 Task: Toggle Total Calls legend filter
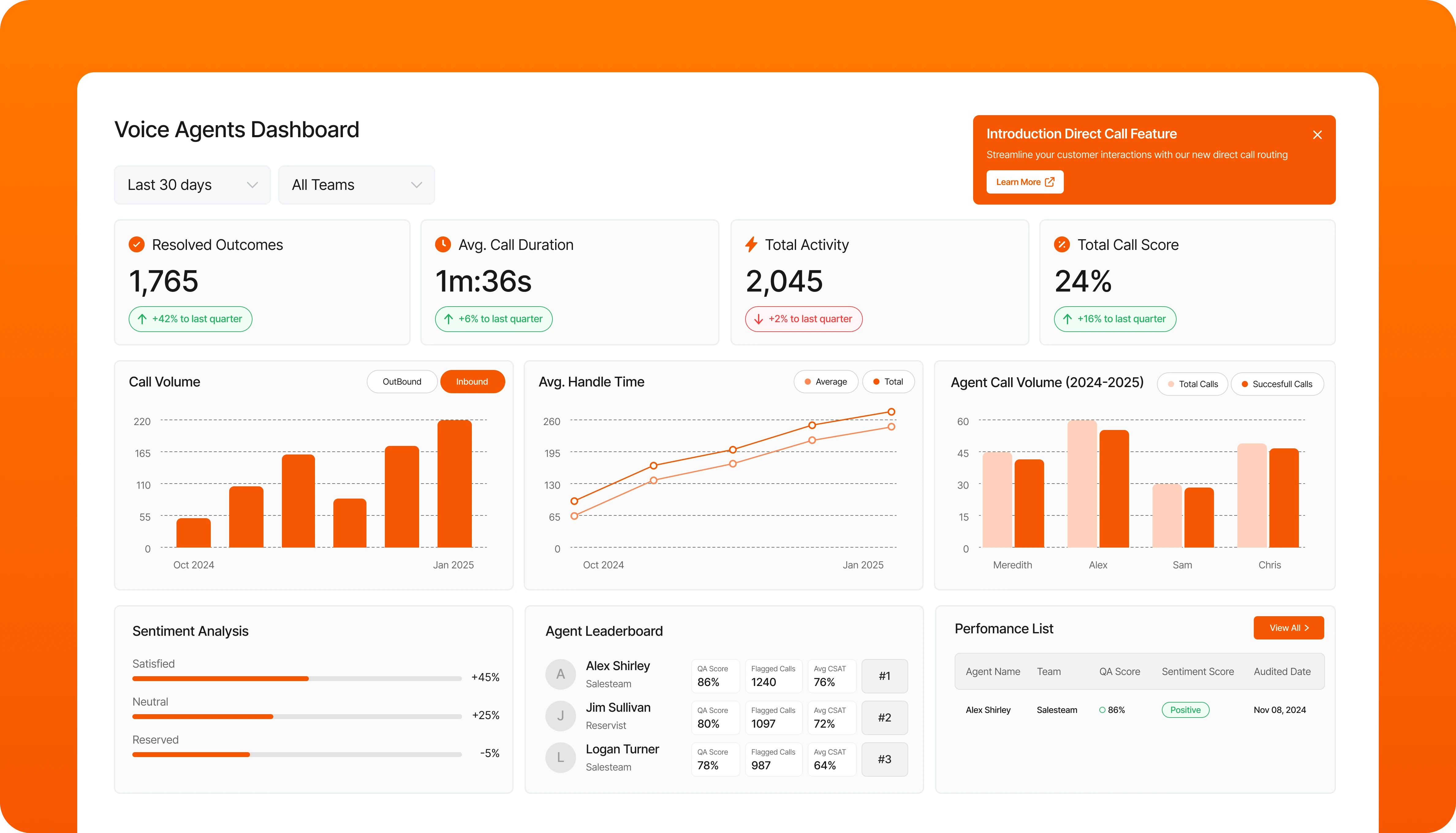(1192, 384)
